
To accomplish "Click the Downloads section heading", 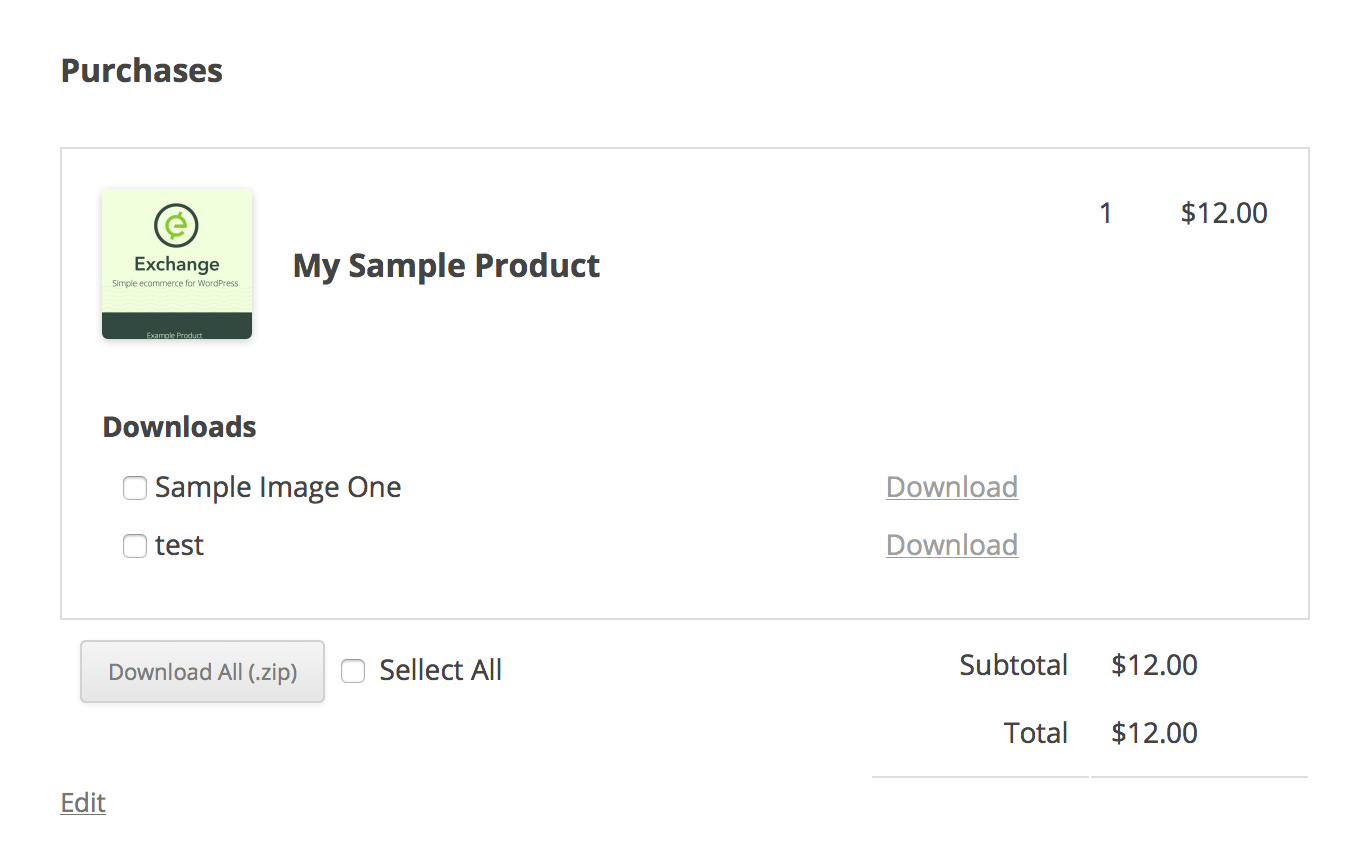I will click(x=180, y=427).
